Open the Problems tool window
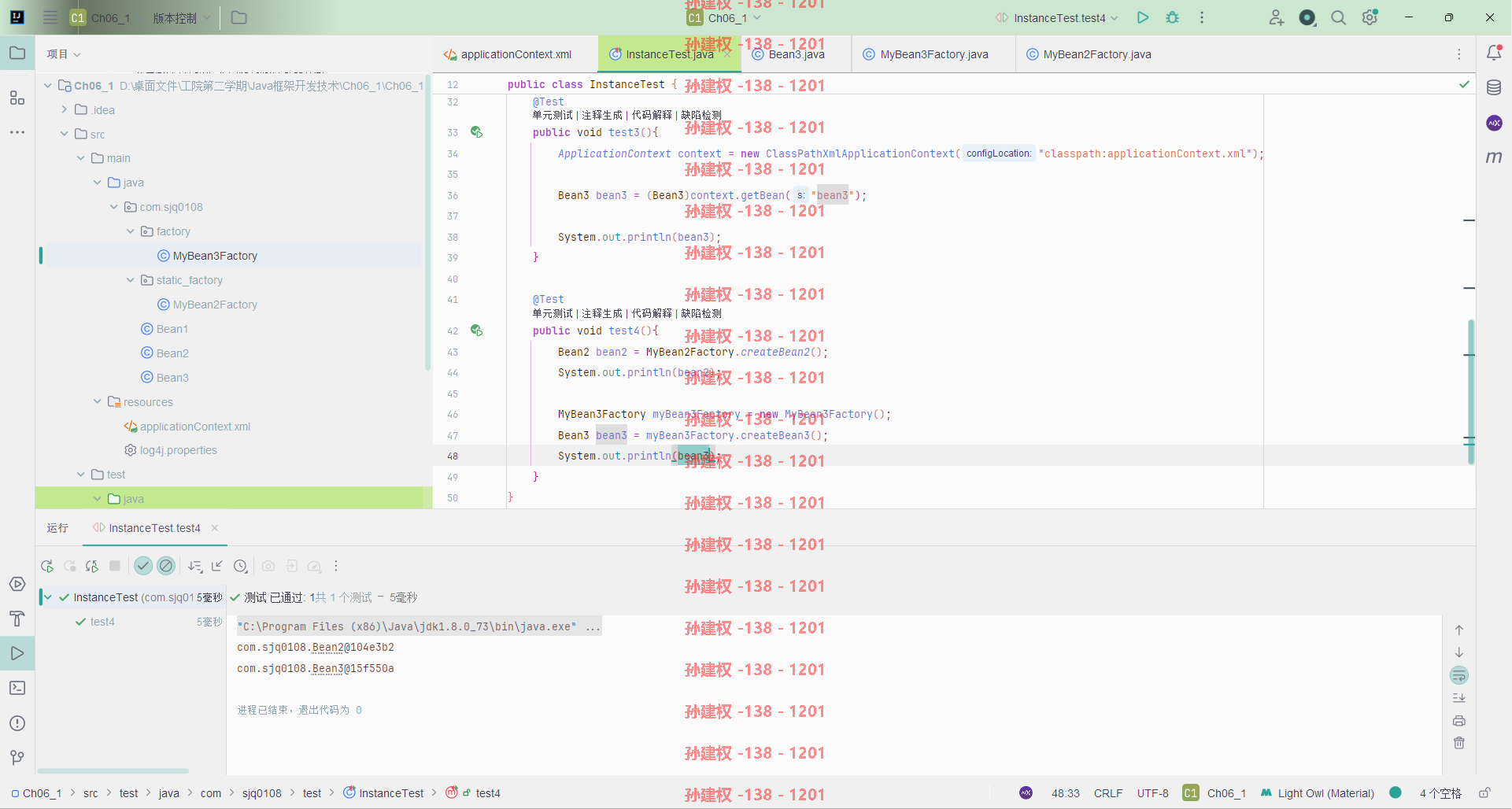Screen dimensions: 1512x809 click(x=17, y=723)
